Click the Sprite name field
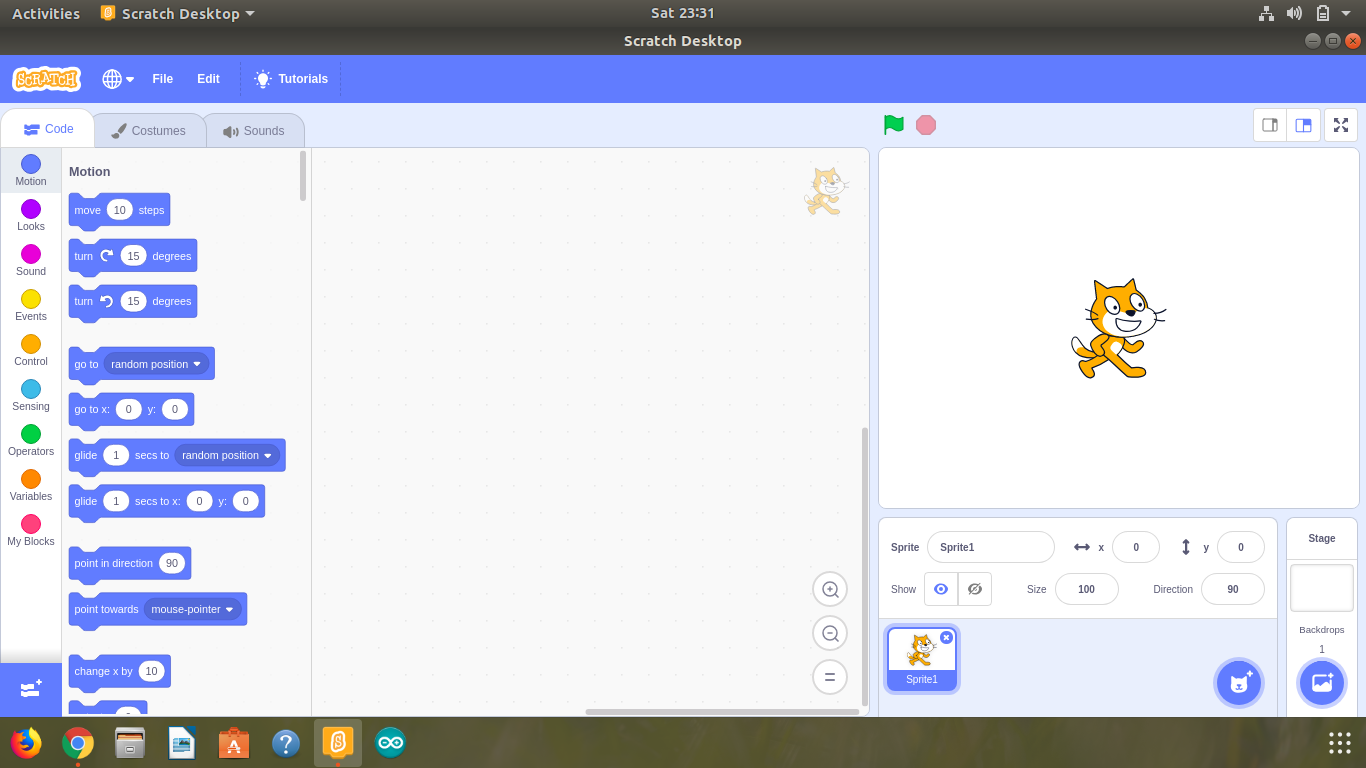Screen dimensions: 1366x768 991,547
